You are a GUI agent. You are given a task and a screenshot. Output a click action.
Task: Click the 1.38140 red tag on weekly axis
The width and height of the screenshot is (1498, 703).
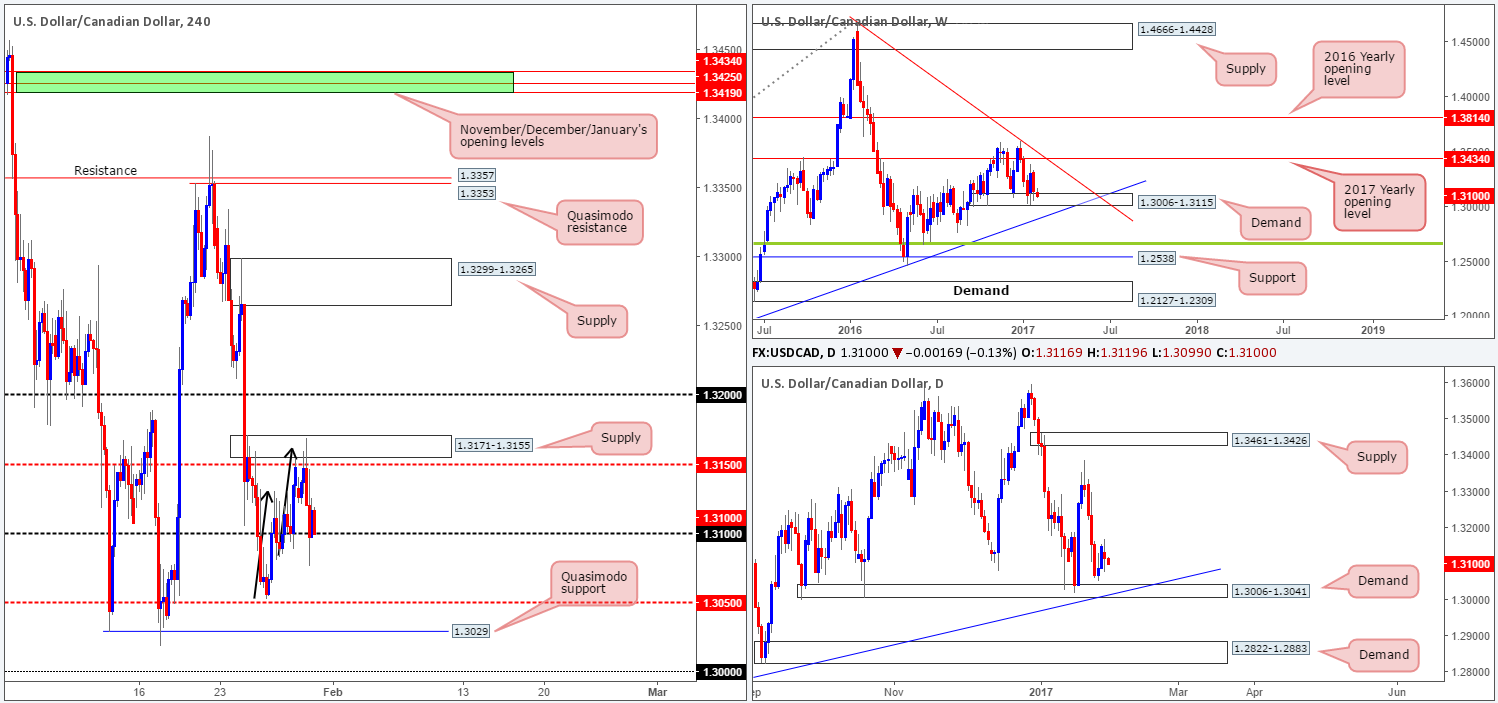click(1470, 117)
